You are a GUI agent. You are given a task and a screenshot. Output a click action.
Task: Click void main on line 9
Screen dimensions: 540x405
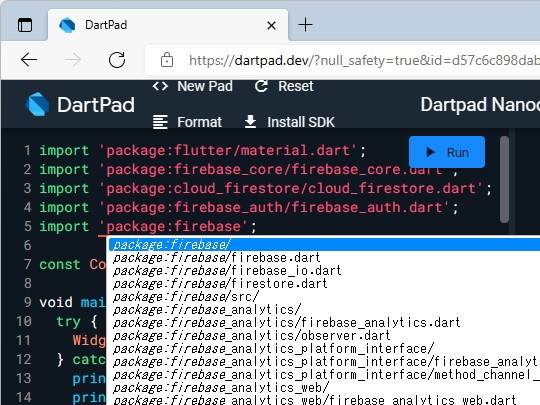coord(72,302)
